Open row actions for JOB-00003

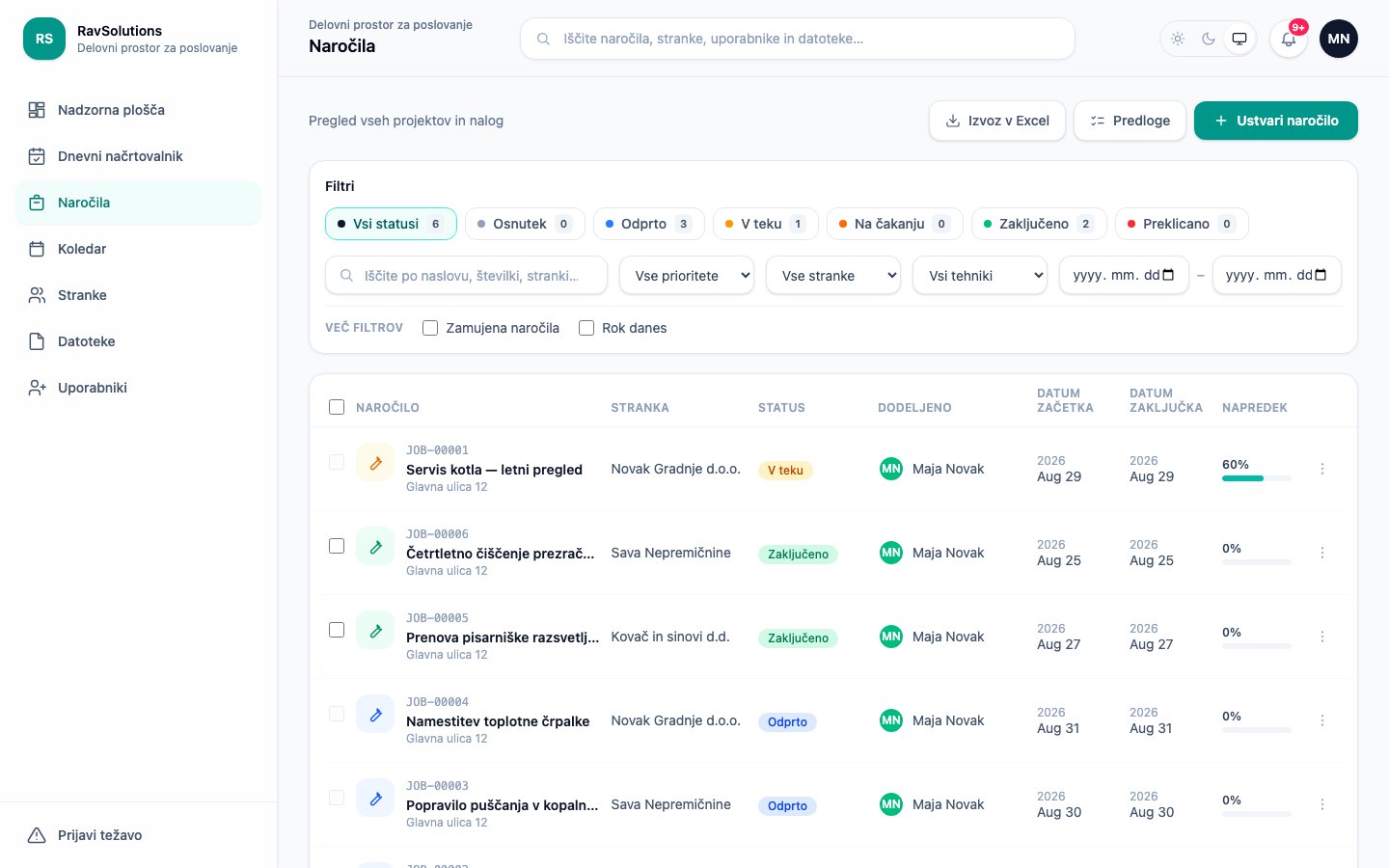pyautogui.click(x=1322, y=804)
